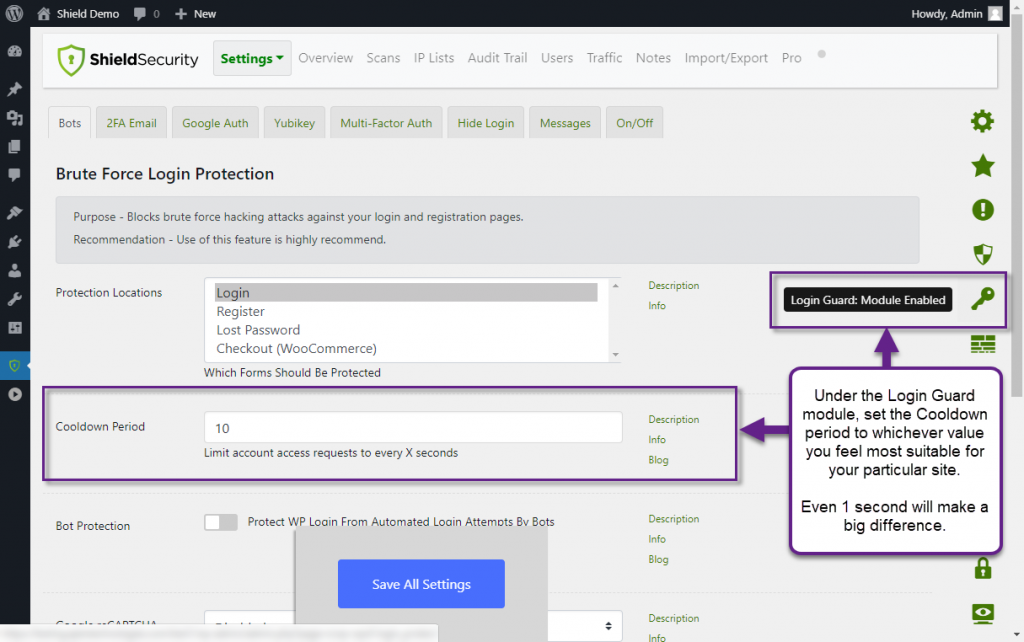1024x642 pixels.
Task: Open the exclamation alert module icon
Action: point(982,210)
